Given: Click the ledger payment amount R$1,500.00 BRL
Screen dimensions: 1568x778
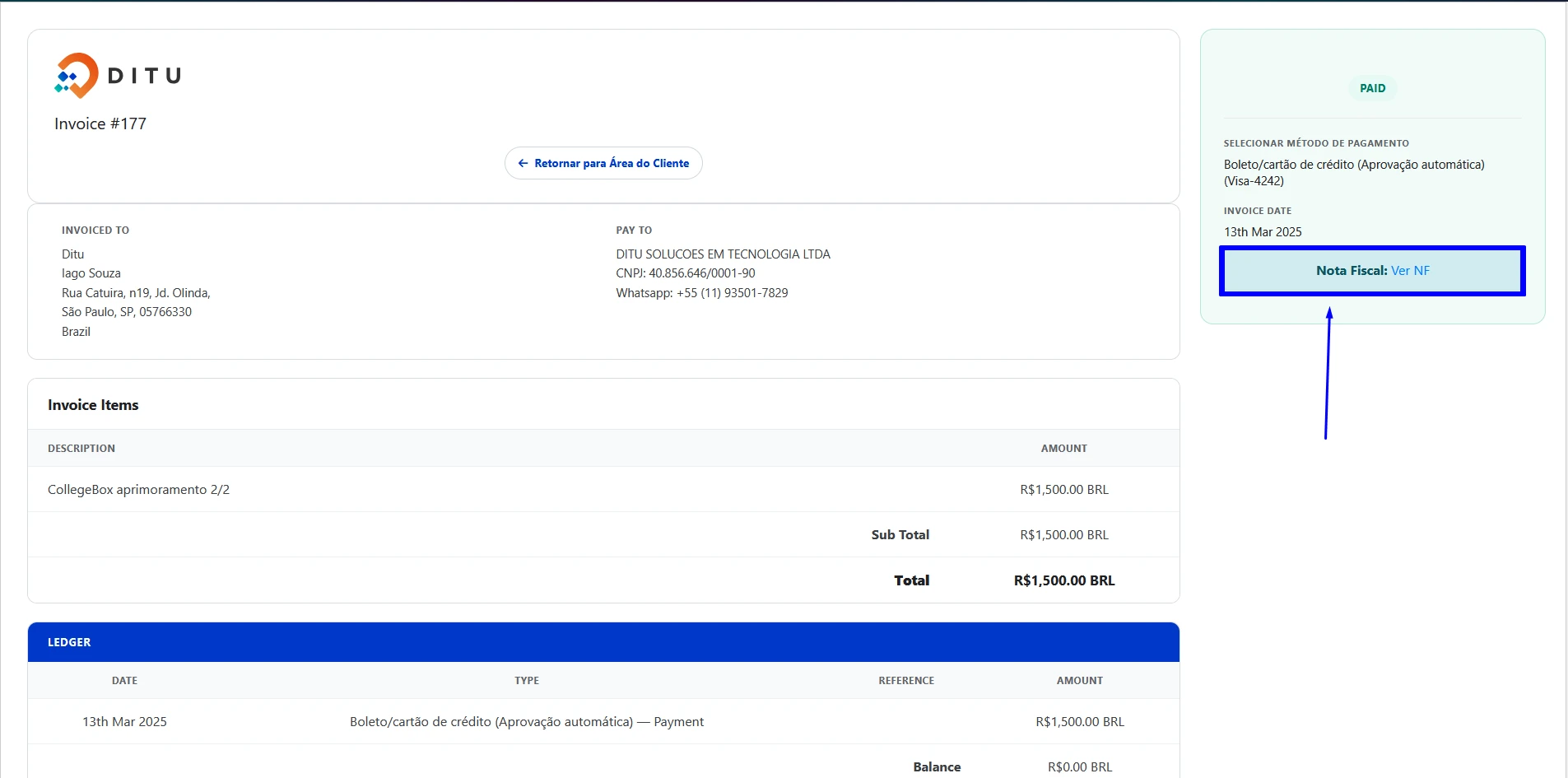Looking at the screenshot, I should coord(1080,722).
